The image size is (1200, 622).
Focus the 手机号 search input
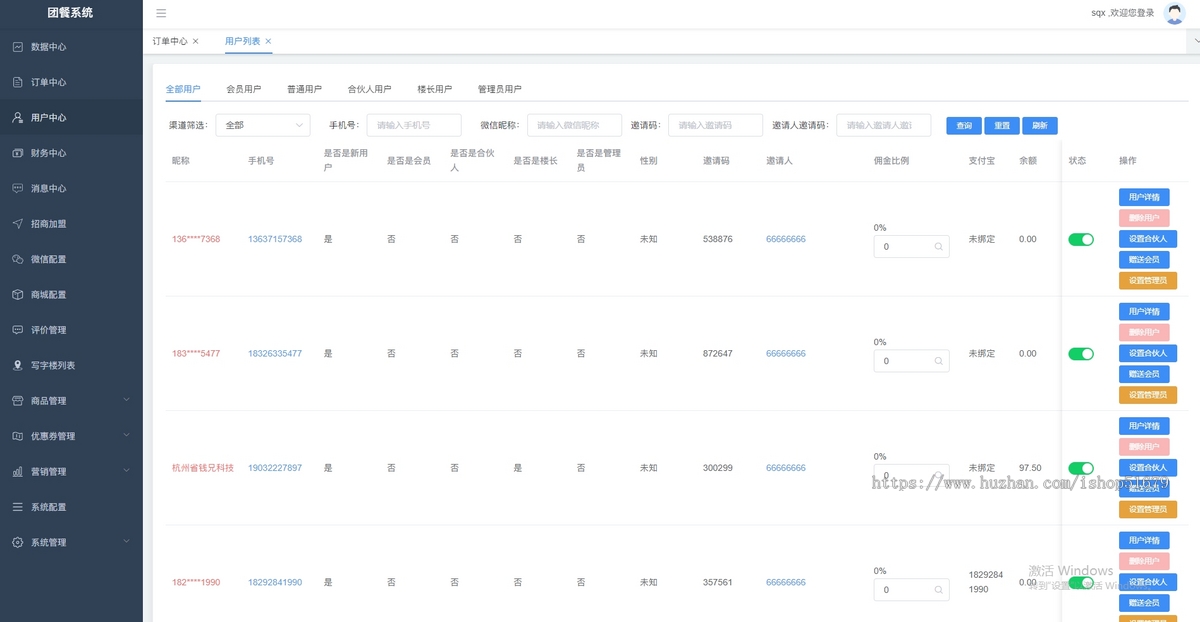(414, 125)
